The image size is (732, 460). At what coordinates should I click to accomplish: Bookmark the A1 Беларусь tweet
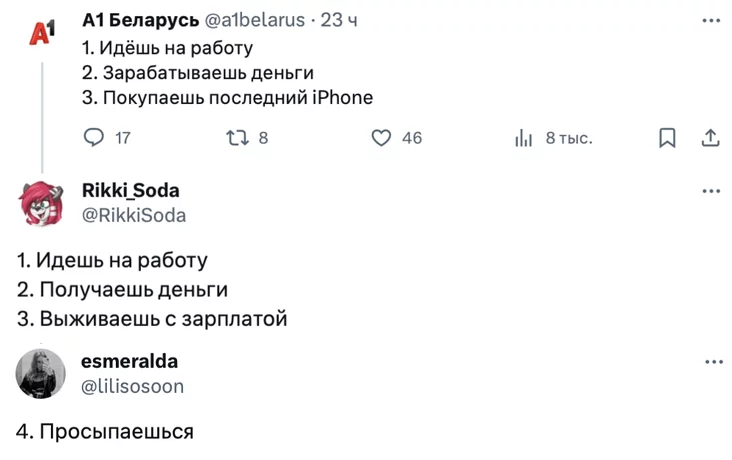[x=668, y=138]
